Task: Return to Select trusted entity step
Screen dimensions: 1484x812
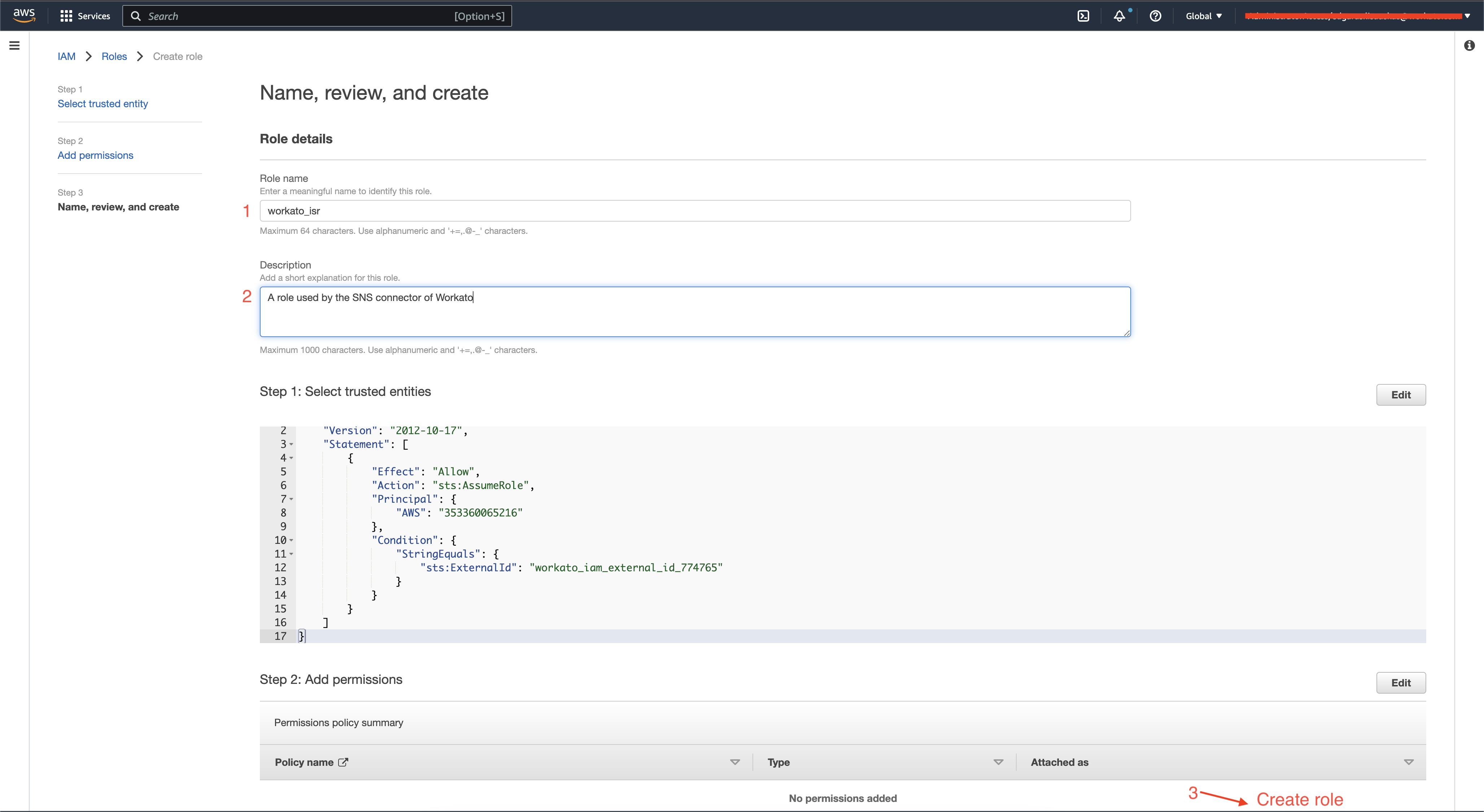Action: [102, 104]
